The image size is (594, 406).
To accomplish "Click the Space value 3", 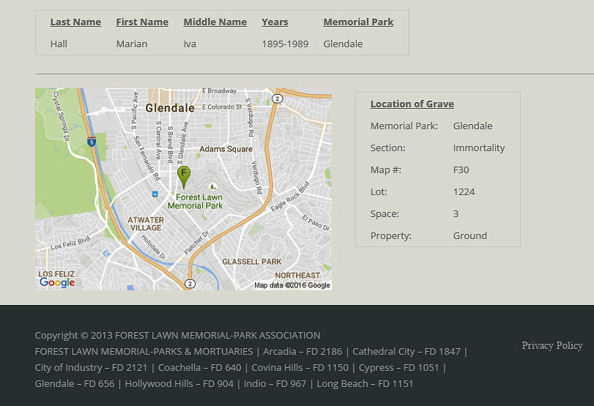I will [x=456, y=214].
